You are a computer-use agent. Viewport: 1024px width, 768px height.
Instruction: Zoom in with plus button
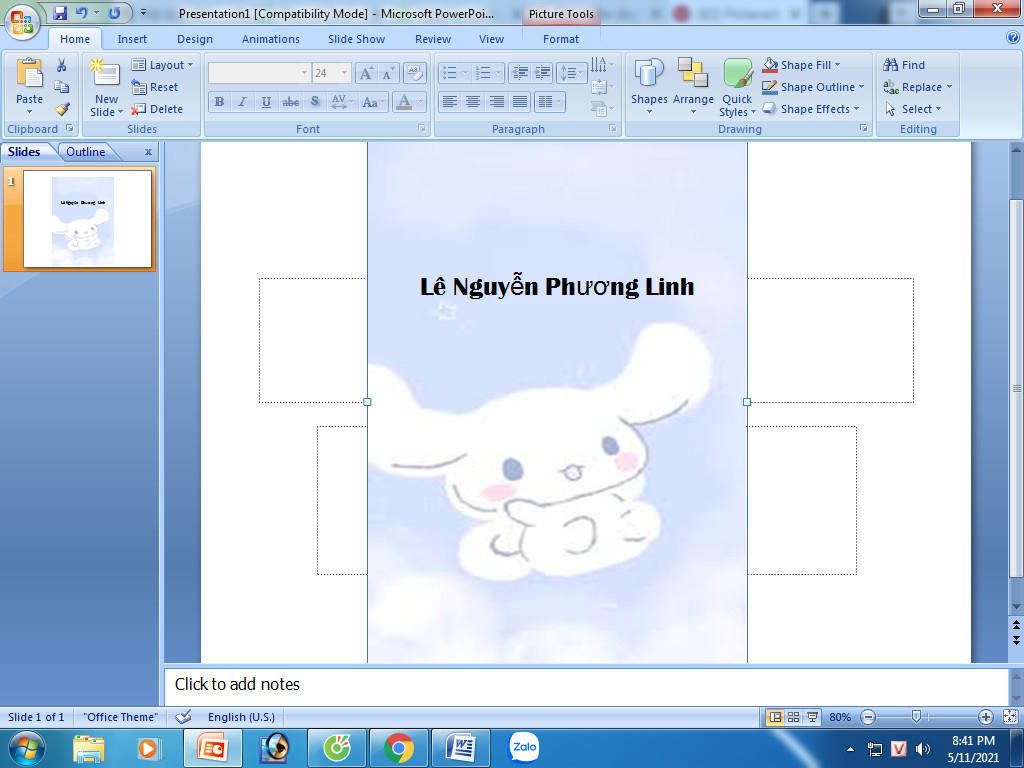(x=985, y=716)
